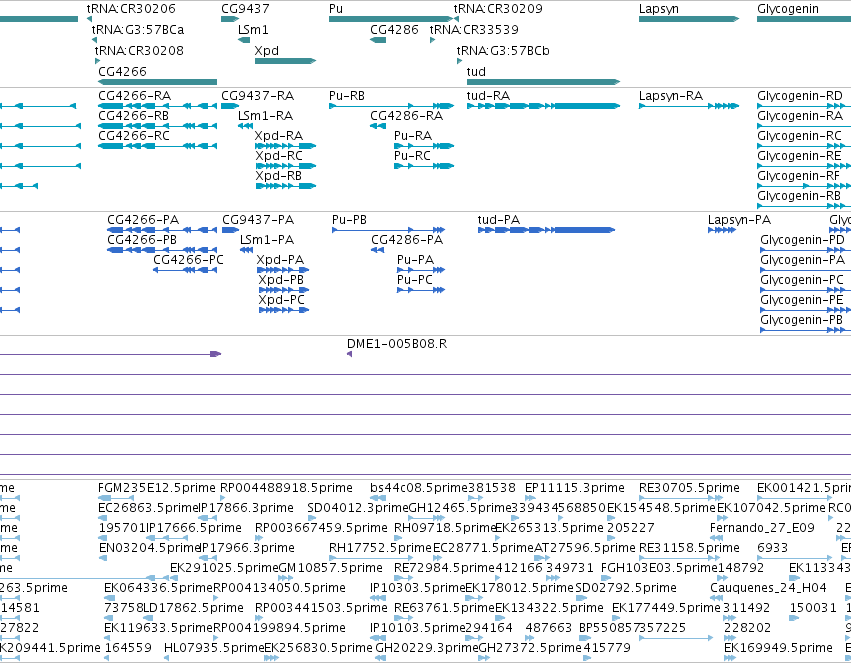Click the tud-RA transcript

tap(543, 106)
